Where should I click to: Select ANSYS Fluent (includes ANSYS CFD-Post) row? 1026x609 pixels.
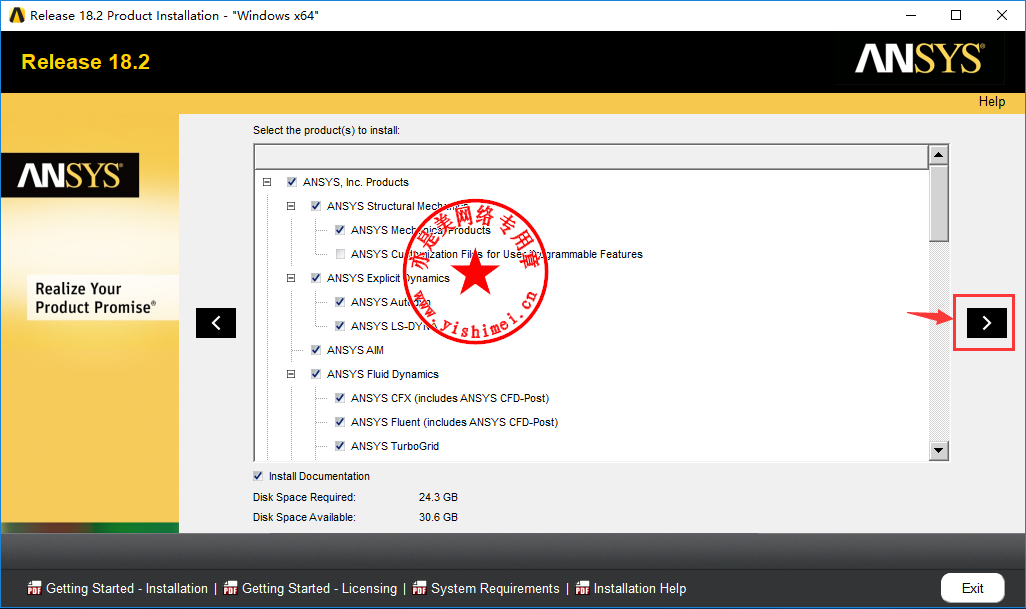(x=454, y=422)
